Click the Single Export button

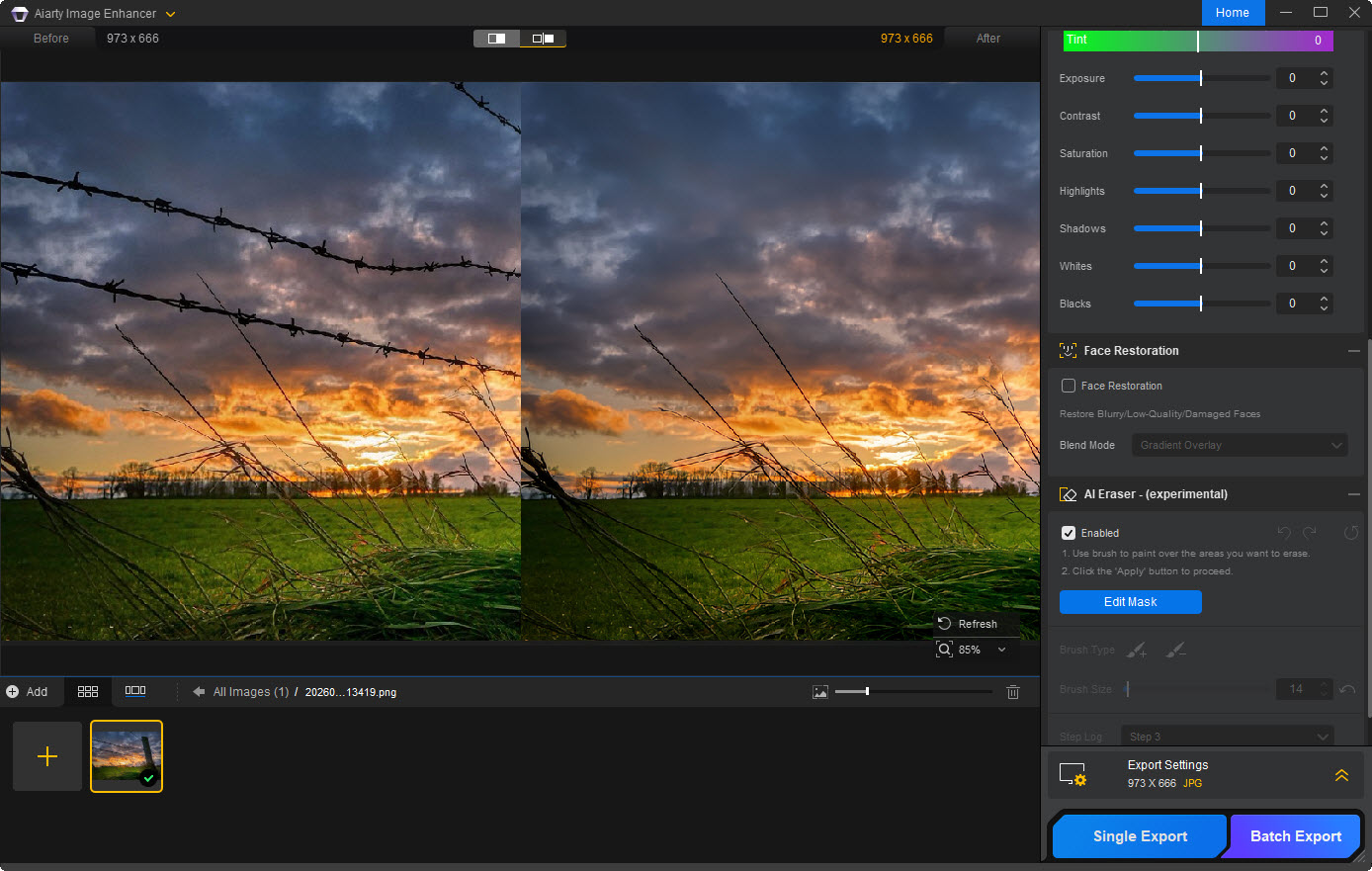point(1140,836)
